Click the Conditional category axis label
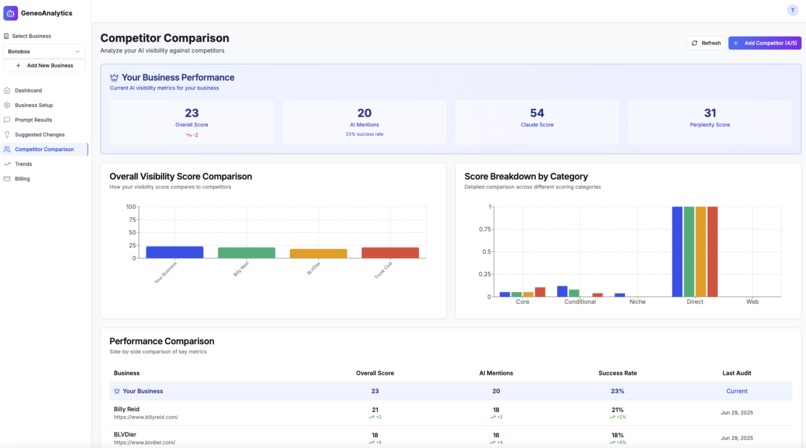This screenshot has height=448, width=806. (580, 302)
